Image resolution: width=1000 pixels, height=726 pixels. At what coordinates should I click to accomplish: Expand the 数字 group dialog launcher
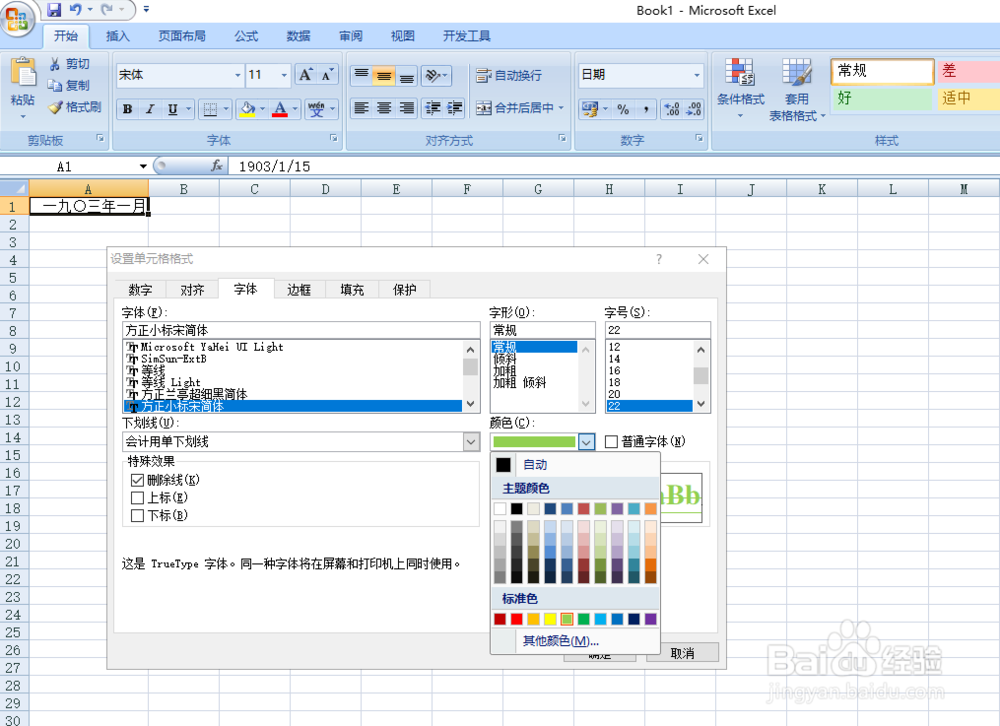(699, 138)
